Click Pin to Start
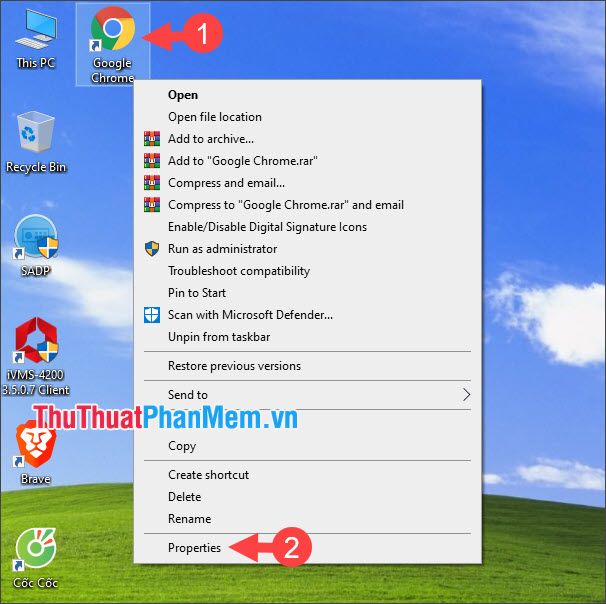This screenshot has height=604, width=606. coord(197,293)
